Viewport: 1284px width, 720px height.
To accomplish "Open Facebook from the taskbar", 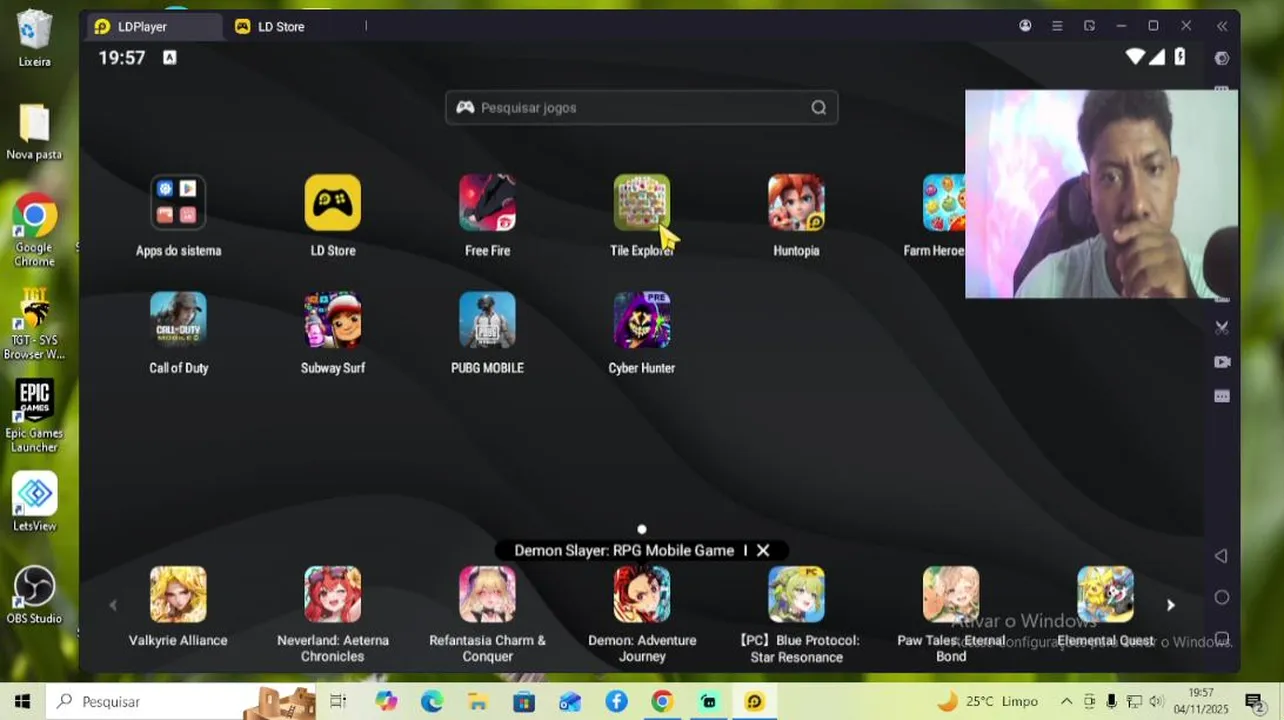I will click(x=616, y=701).
